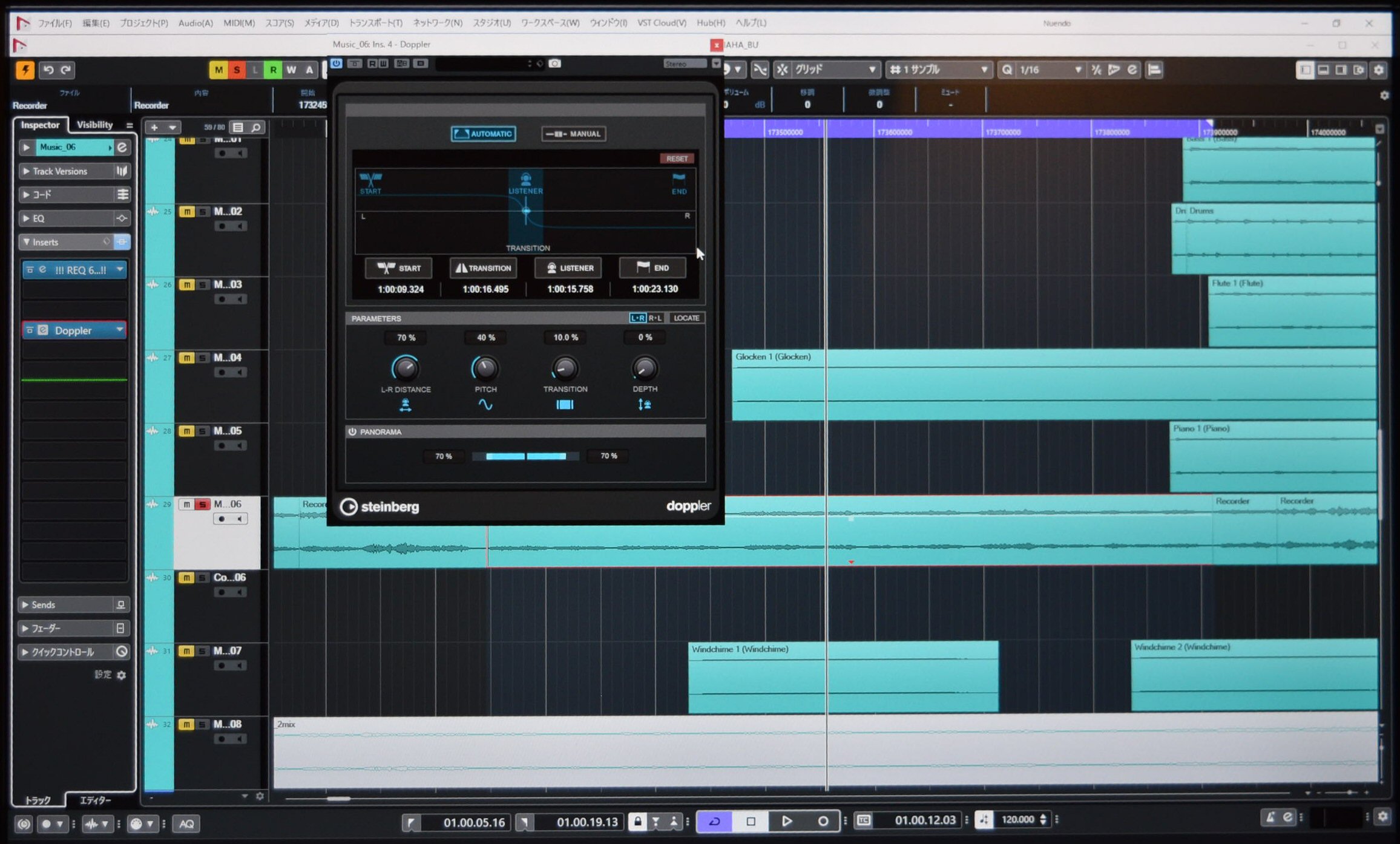Select the R>L direction toggle

click(656, 318)
